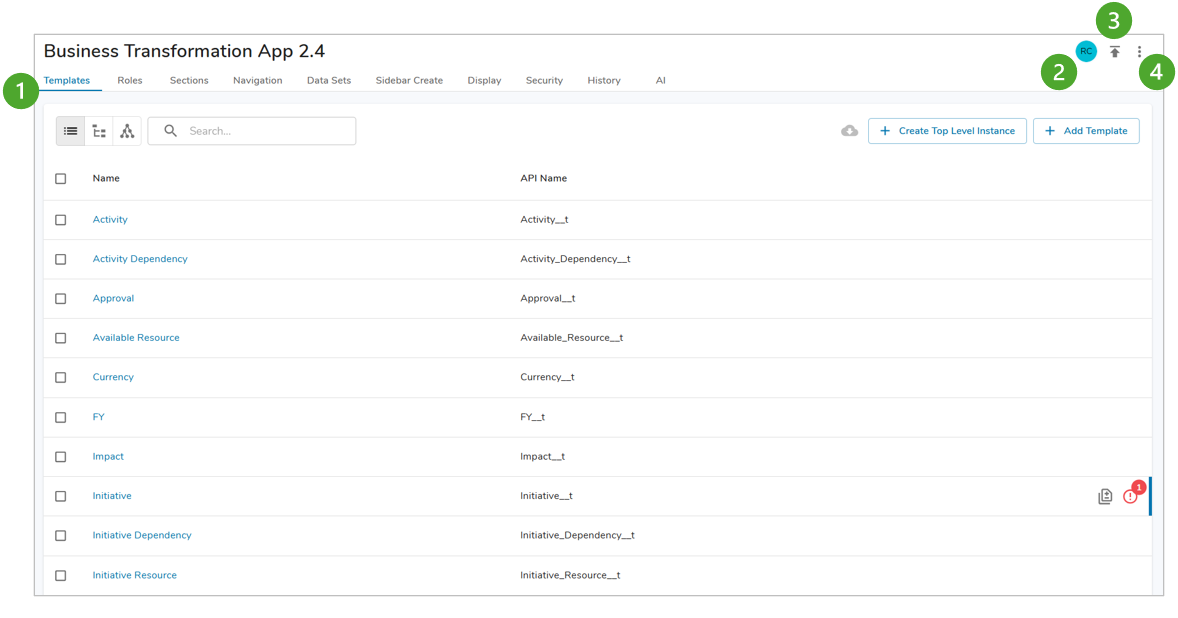Click the Initiative row document icon

(1105, 496)
